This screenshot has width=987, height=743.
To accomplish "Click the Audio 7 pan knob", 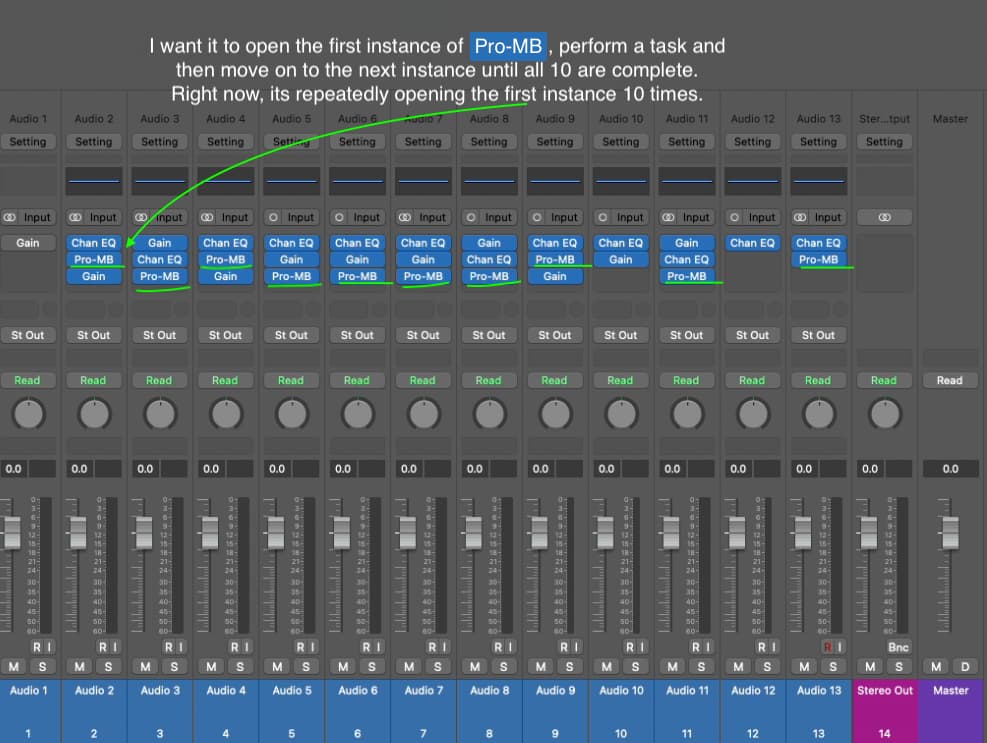I will tap(424, 414).
